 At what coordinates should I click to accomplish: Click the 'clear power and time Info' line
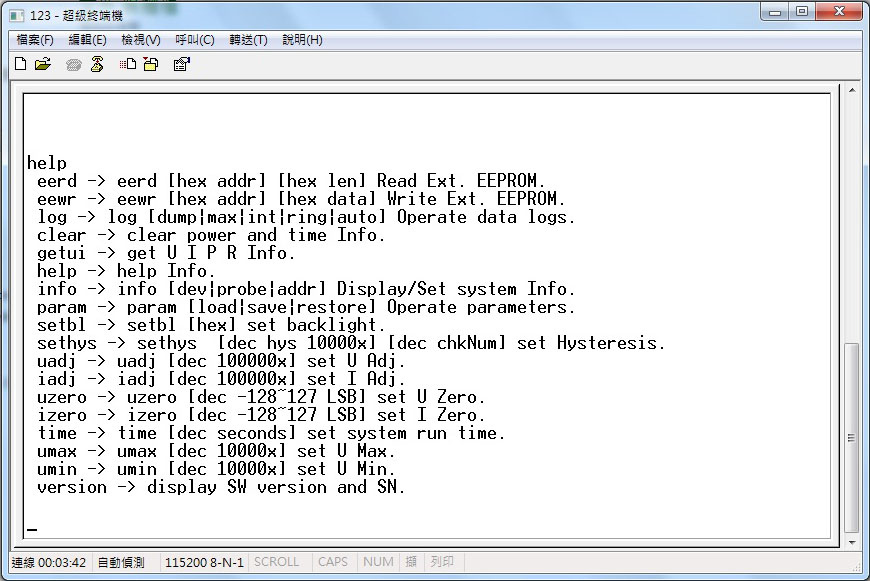[211, 235]
